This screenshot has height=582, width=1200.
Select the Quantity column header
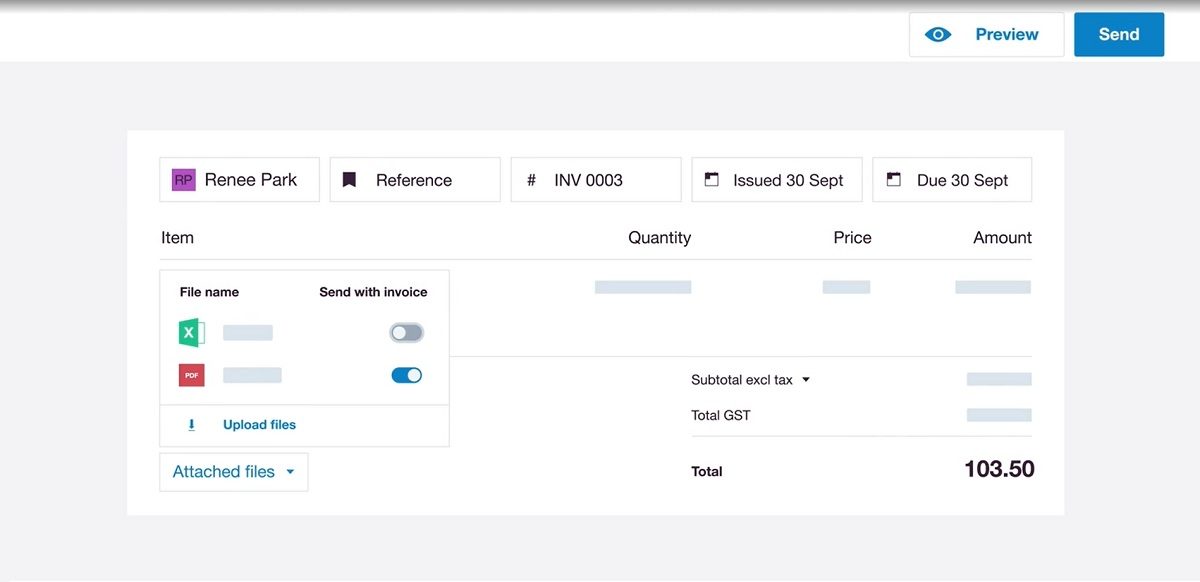pos(659,237)
